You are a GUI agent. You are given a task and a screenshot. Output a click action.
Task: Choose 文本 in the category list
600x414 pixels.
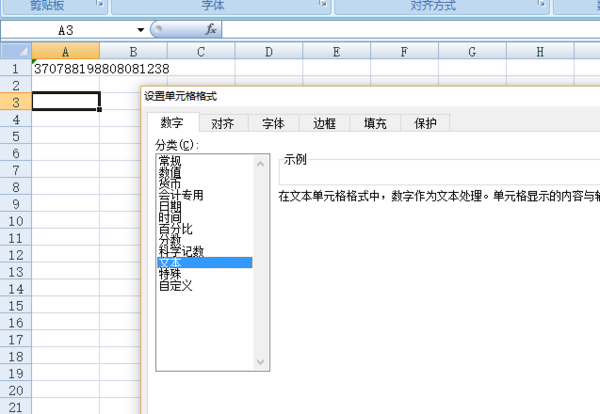point(205,262)
